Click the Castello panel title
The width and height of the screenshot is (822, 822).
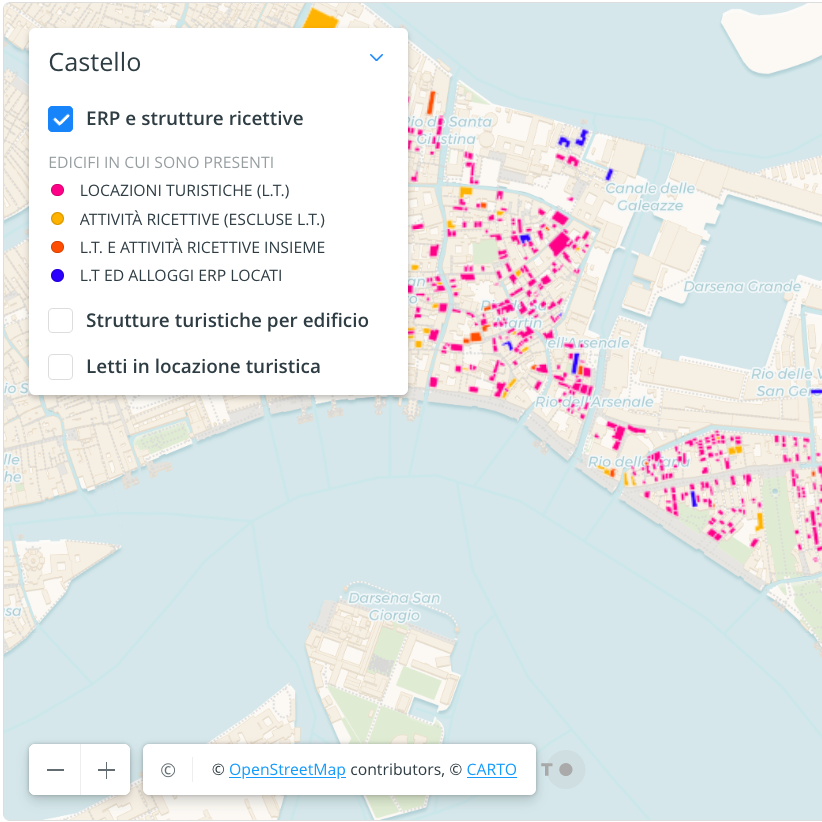point(95,62)
